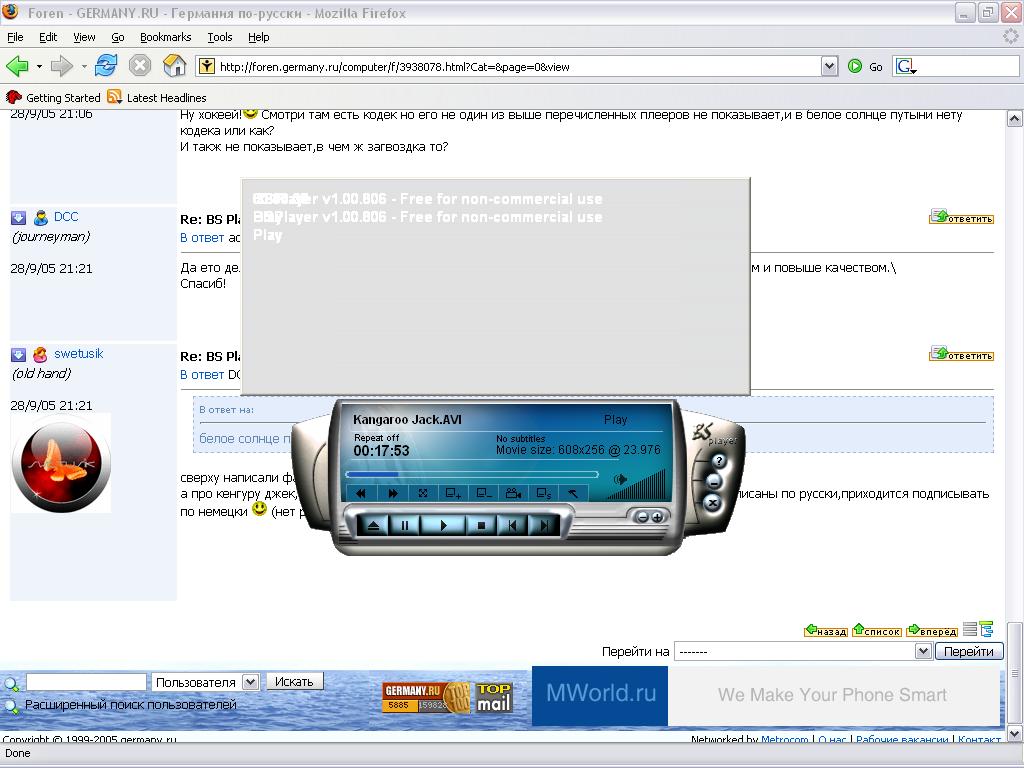
Task: Click the speaker mute icon in BS Player
Action: click(620, 479)
